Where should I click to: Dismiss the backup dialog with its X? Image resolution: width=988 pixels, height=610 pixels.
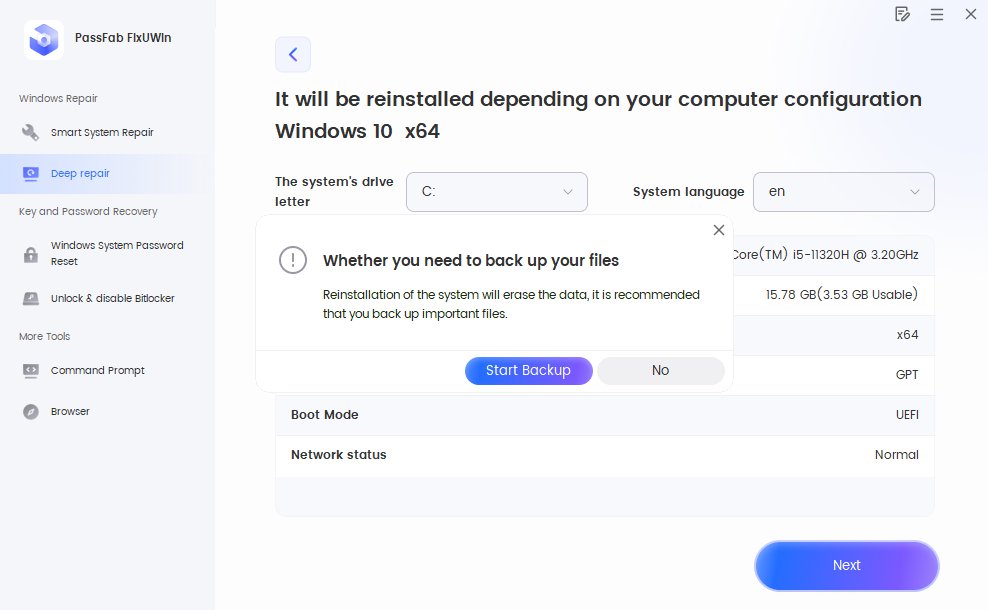[718, 230]
